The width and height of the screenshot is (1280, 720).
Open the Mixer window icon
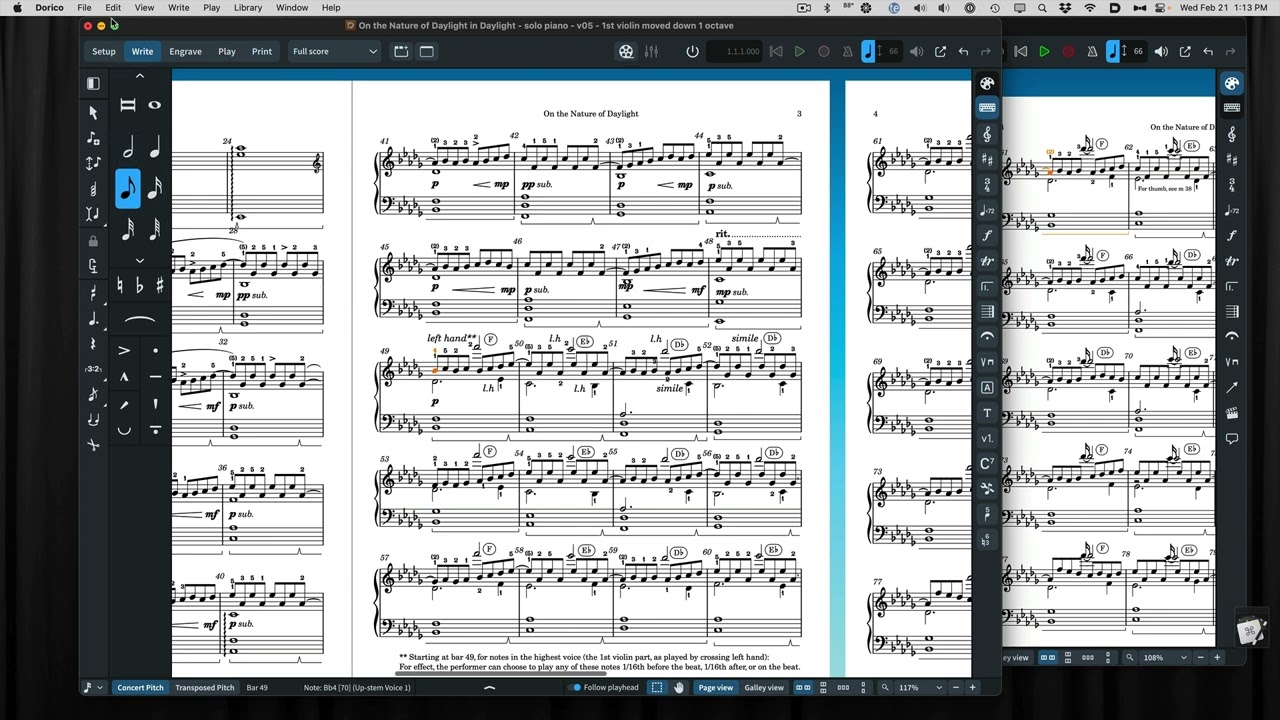click(651, 51)
